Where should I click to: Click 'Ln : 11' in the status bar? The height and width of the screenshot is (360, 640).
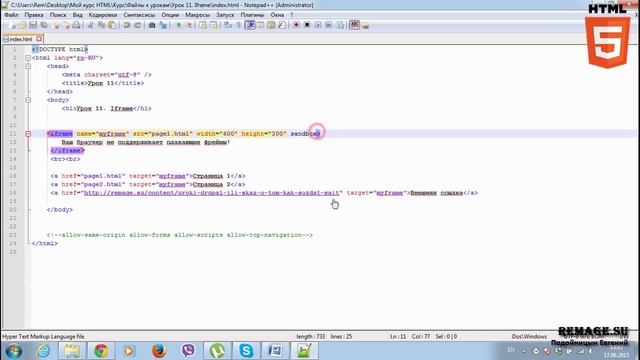click(398, 337)
